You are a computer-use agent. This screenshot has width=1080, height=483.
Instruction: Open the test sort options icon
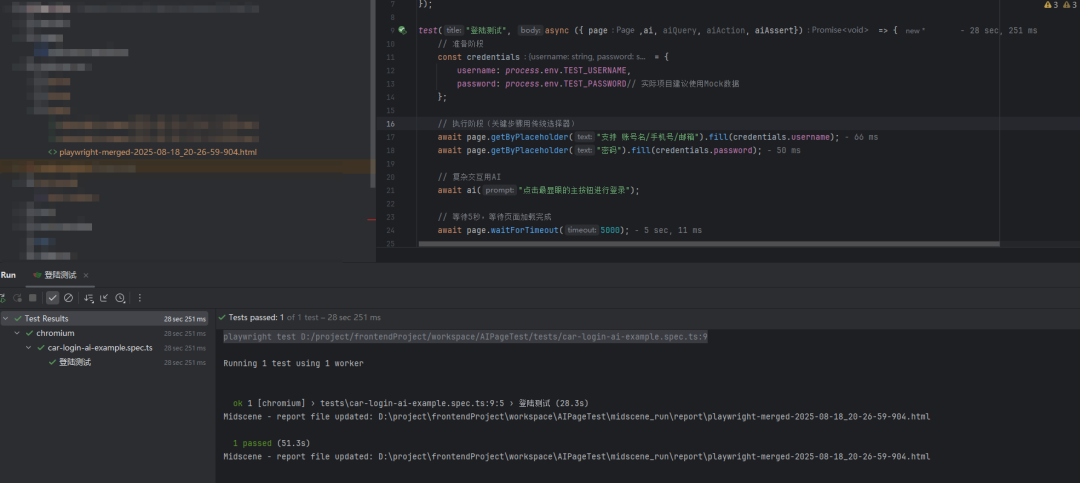pos(89,298)
